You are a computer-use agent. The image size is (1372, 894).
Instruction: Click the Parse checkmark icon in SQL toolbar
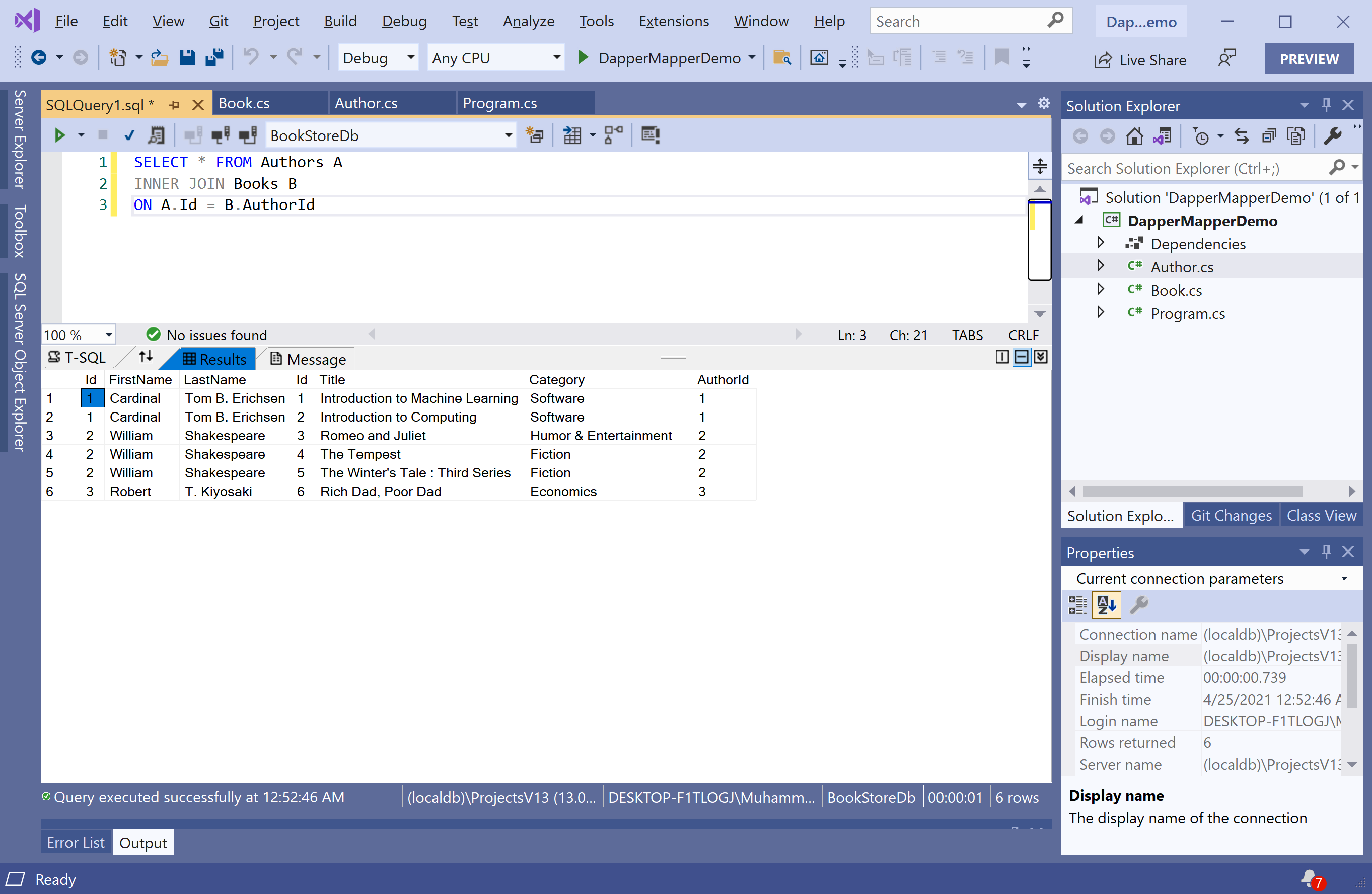point(129,135)
